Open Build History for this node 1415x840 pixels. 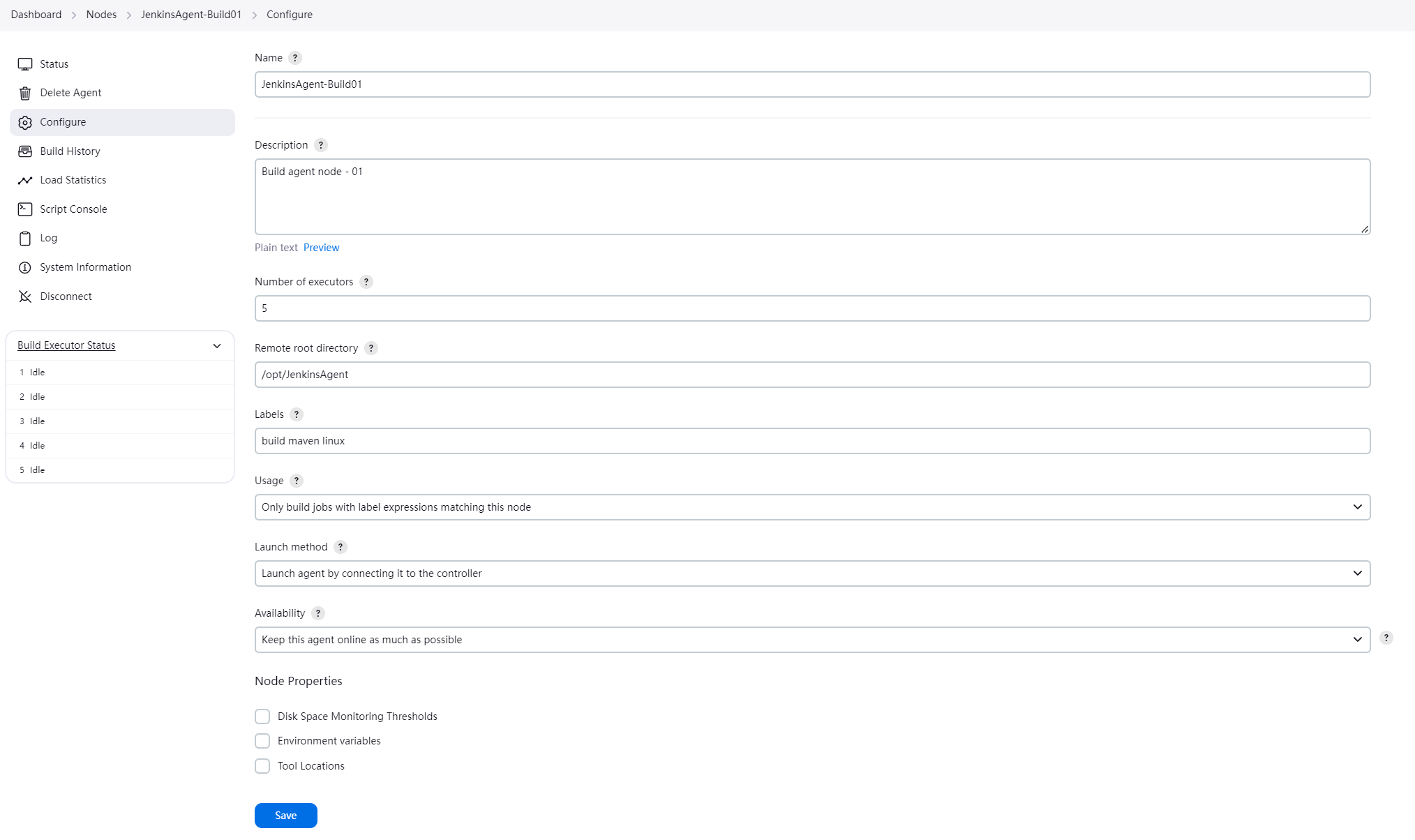(x=70, y=151)
